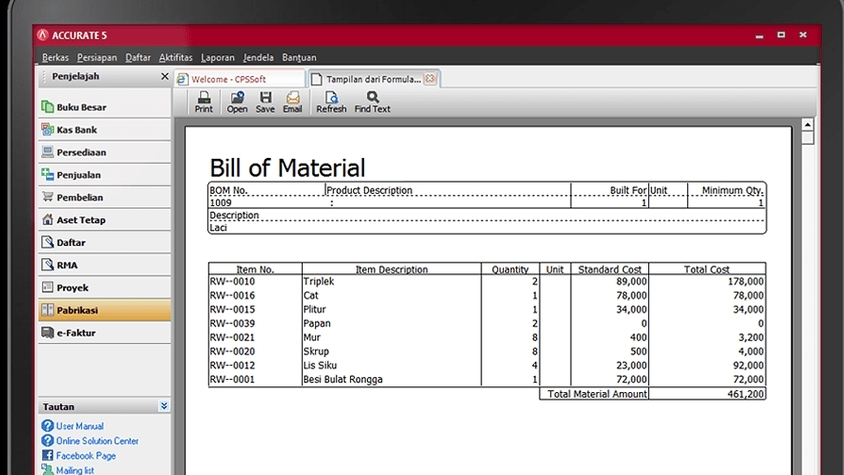Click the Standard Cost column header
The image size is (844, 475).
(609, 269)
